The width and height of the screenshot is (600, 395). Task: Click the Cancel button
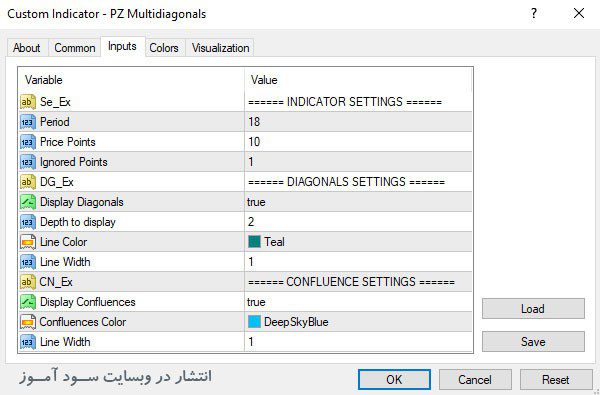click(475, 379)
